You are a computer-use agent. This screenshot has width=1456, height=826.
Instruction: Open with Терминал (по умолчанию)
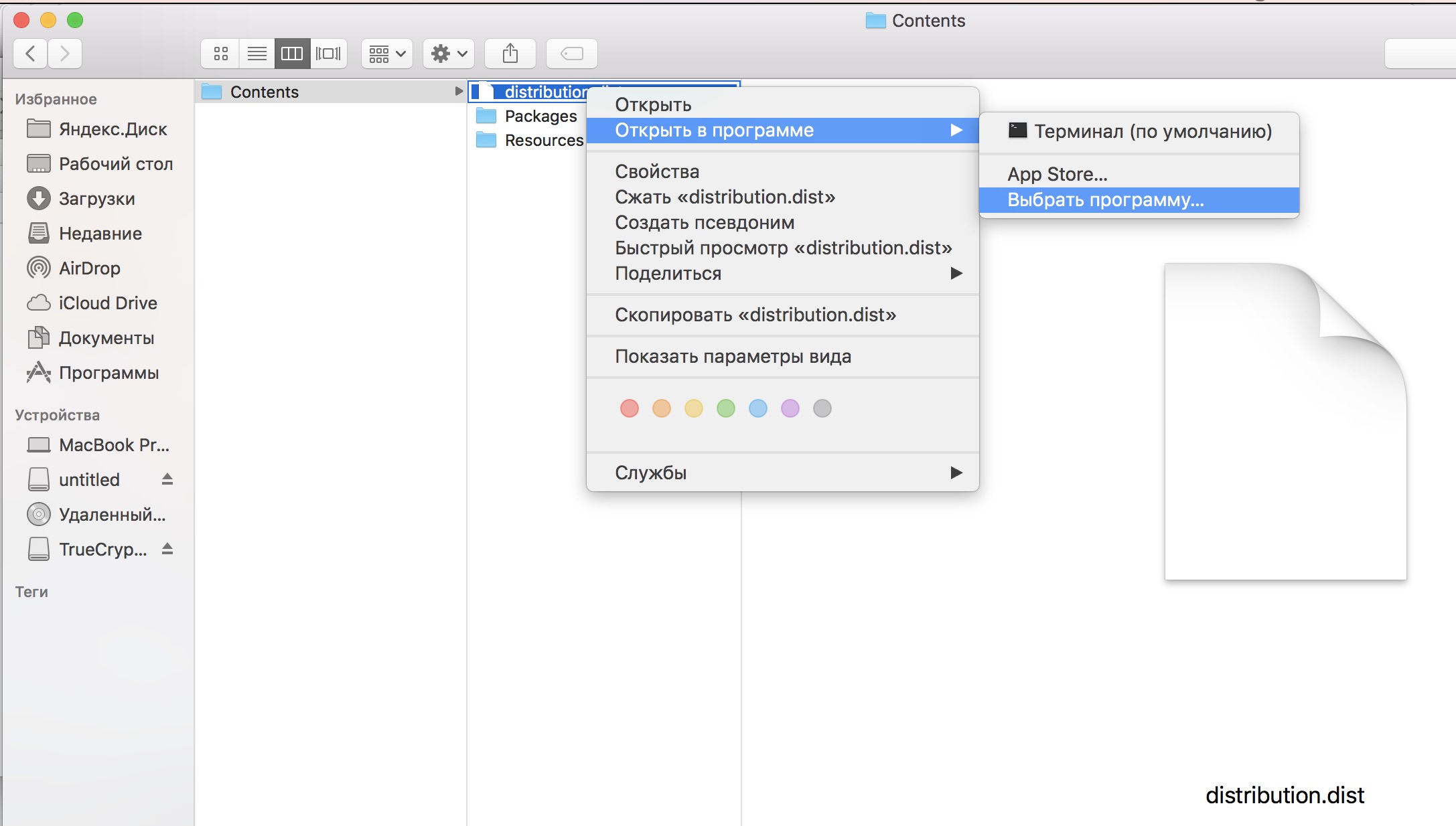(x=1139, y=131)
